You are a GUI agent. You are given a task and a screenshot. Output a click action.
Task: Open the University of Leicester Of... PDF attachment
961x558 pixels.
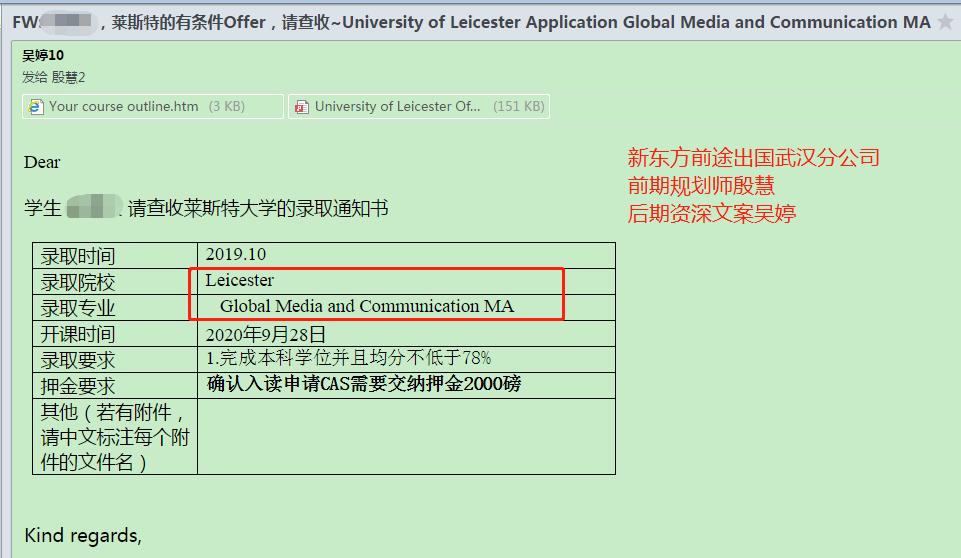[x=419, y=106]
